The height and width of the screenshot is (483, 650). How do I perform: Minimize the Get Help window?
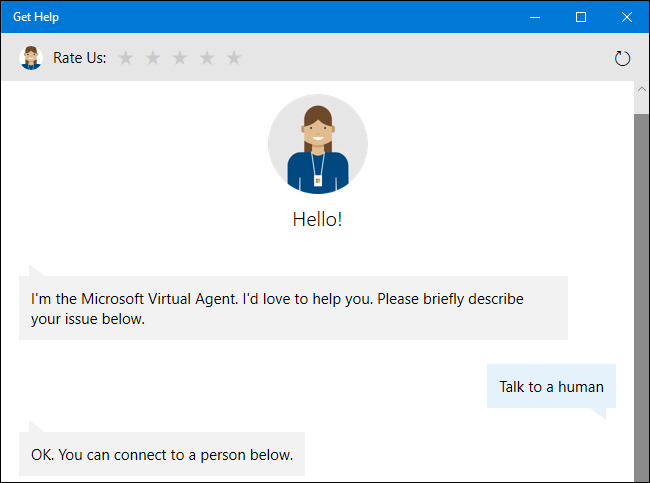(537, 16)
